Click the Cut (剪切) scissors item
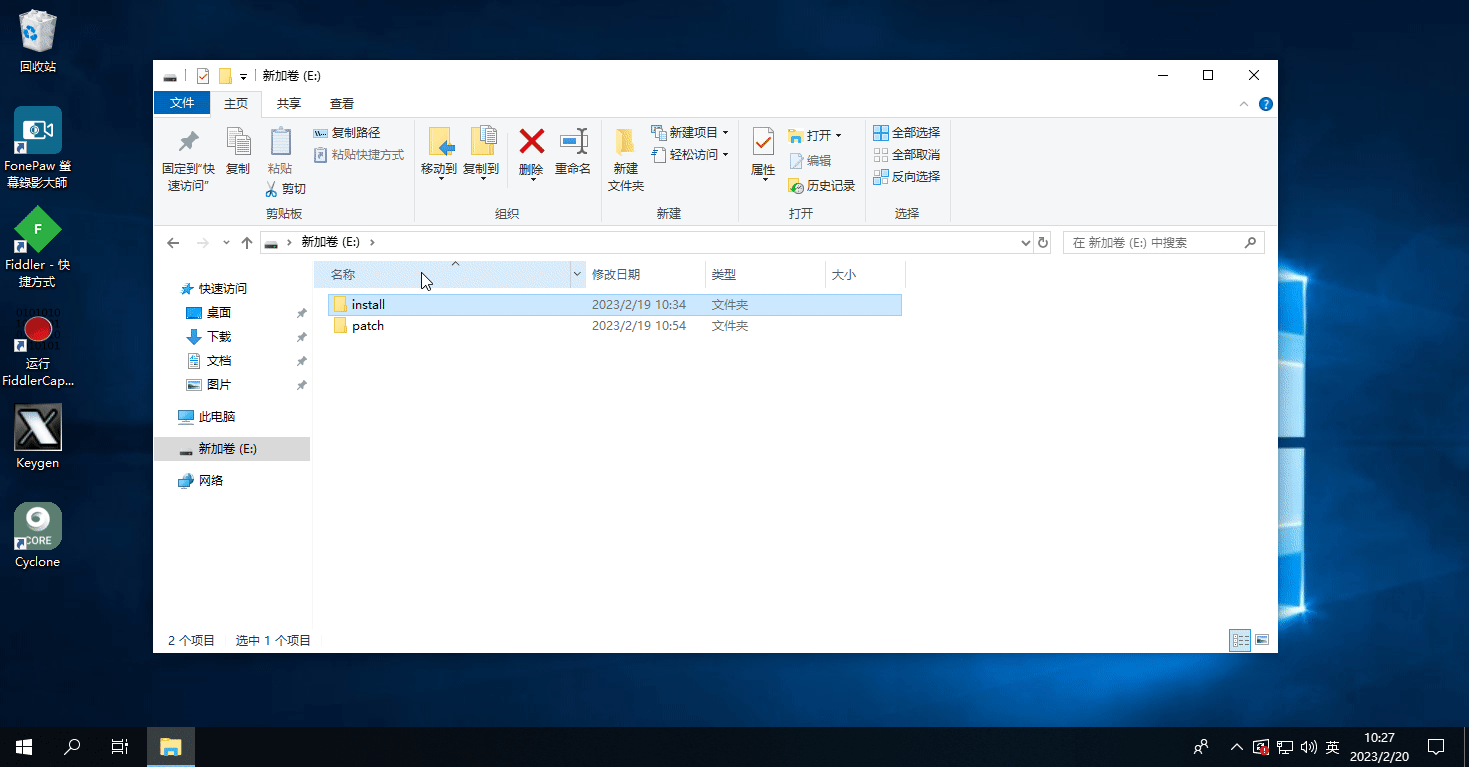Image resolution: width=1469 pixels, height=767 pixels. [286, 188]
